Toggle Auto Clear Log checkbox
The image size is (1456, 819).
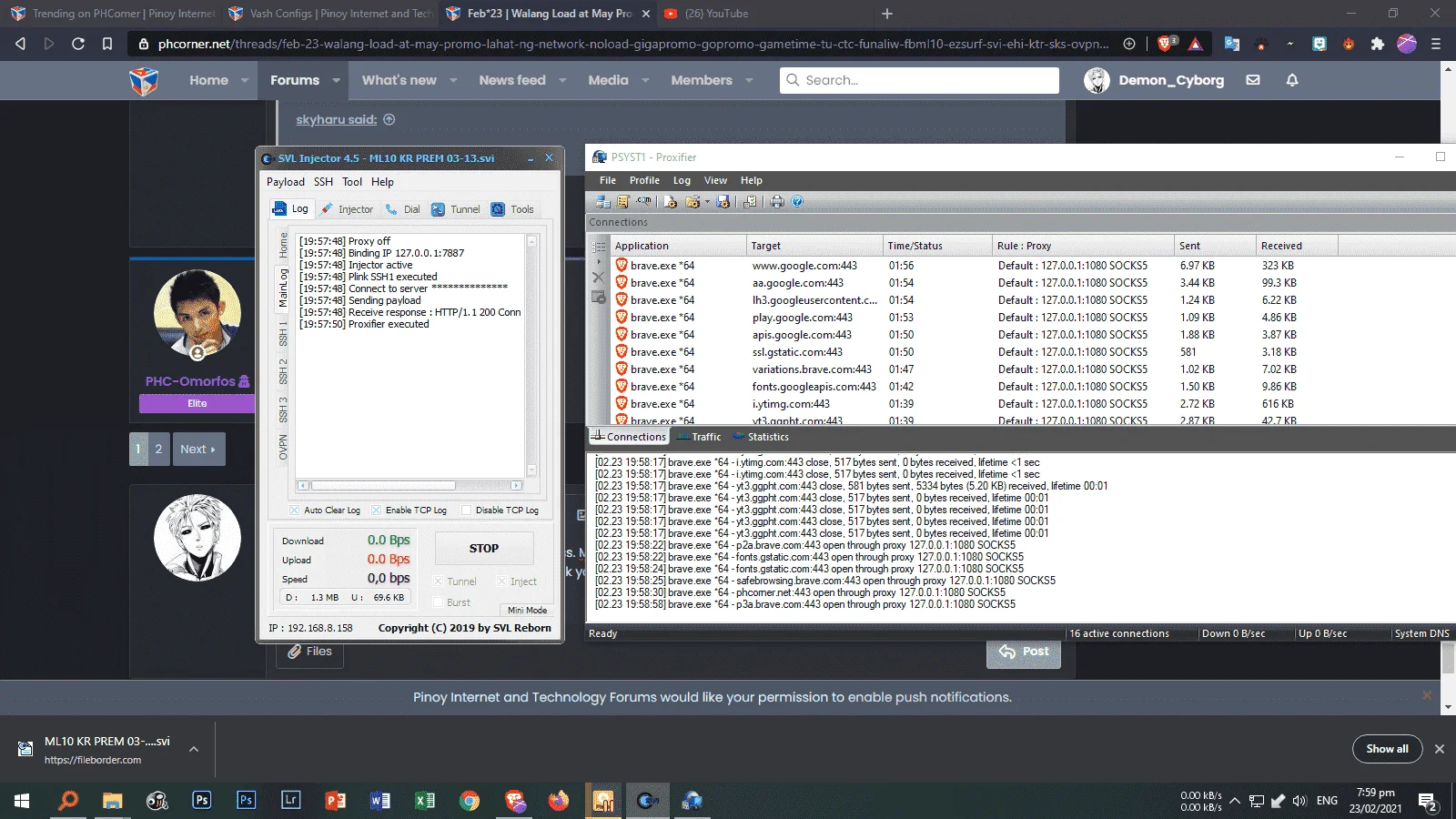(294, 511)
